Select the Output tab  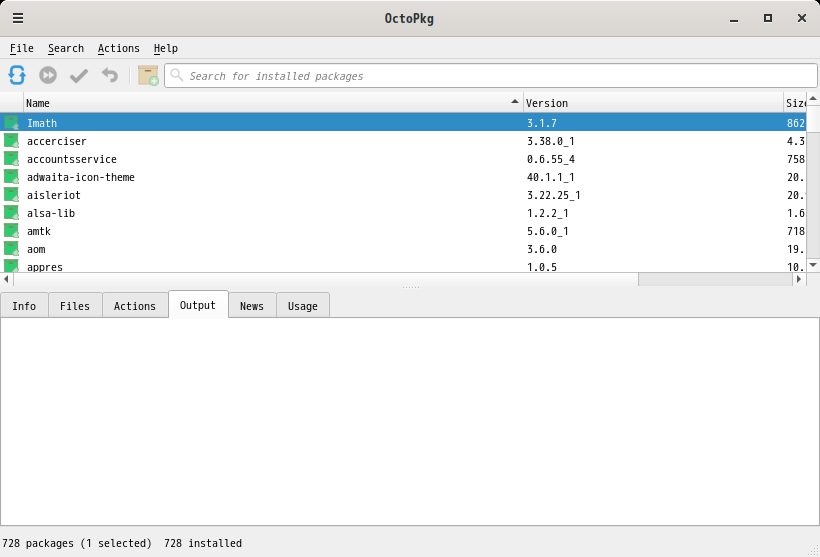(x=198, y=305)
